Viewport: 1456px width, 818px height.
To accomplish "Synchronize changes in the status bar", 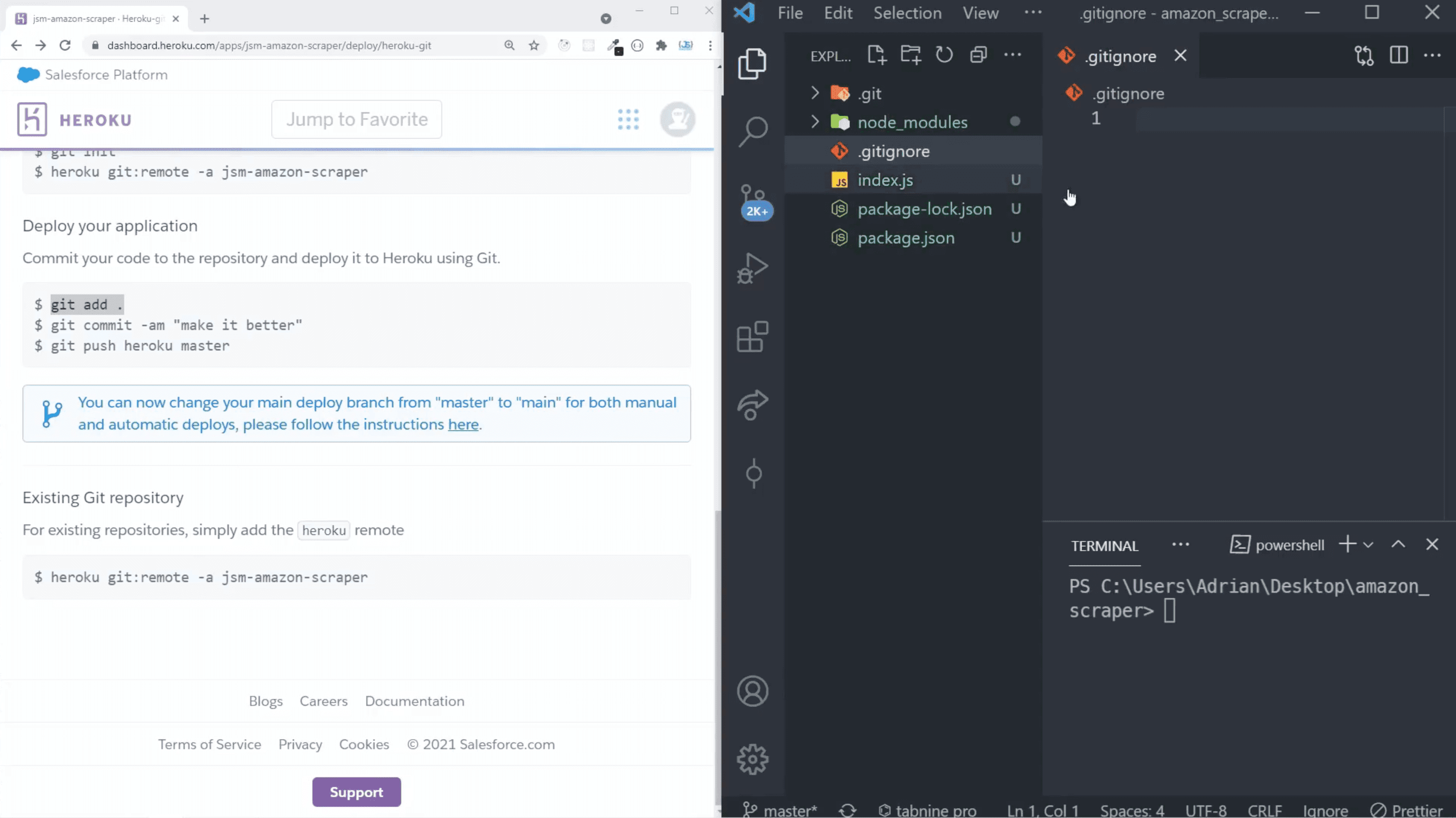I will (x=847, y=810).
